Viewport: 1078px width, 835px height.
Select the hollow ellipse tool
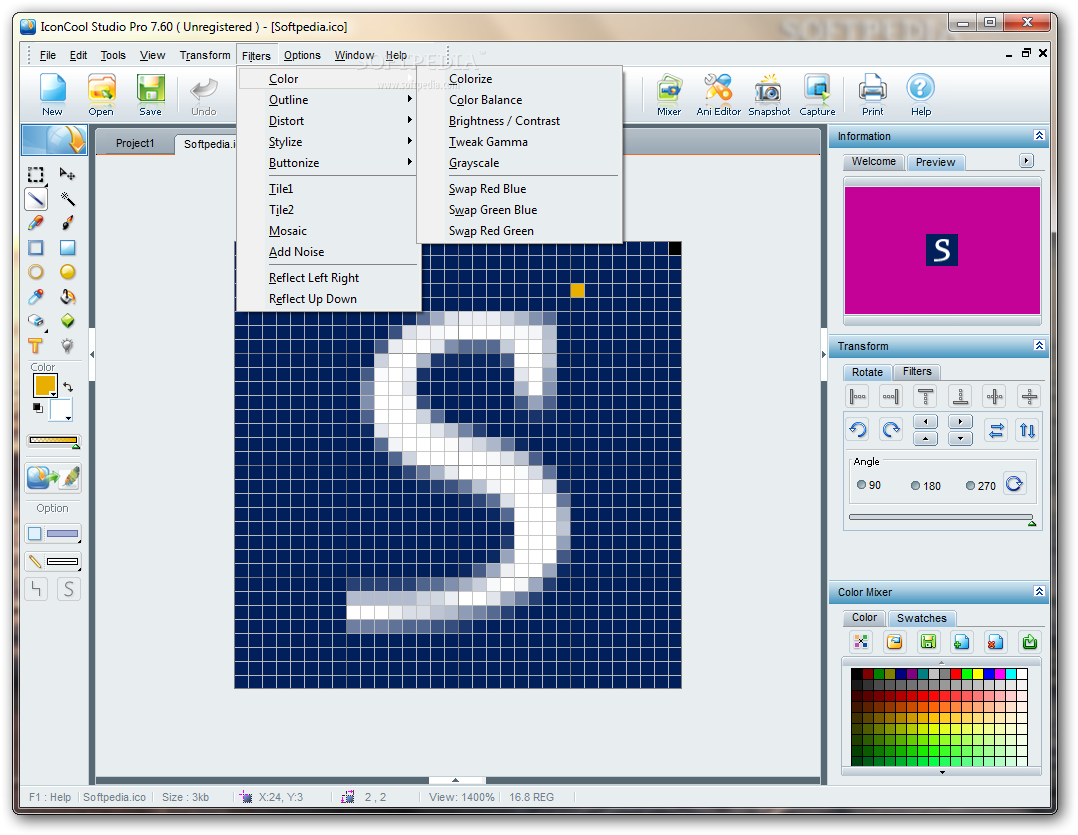tap(36, 272)
